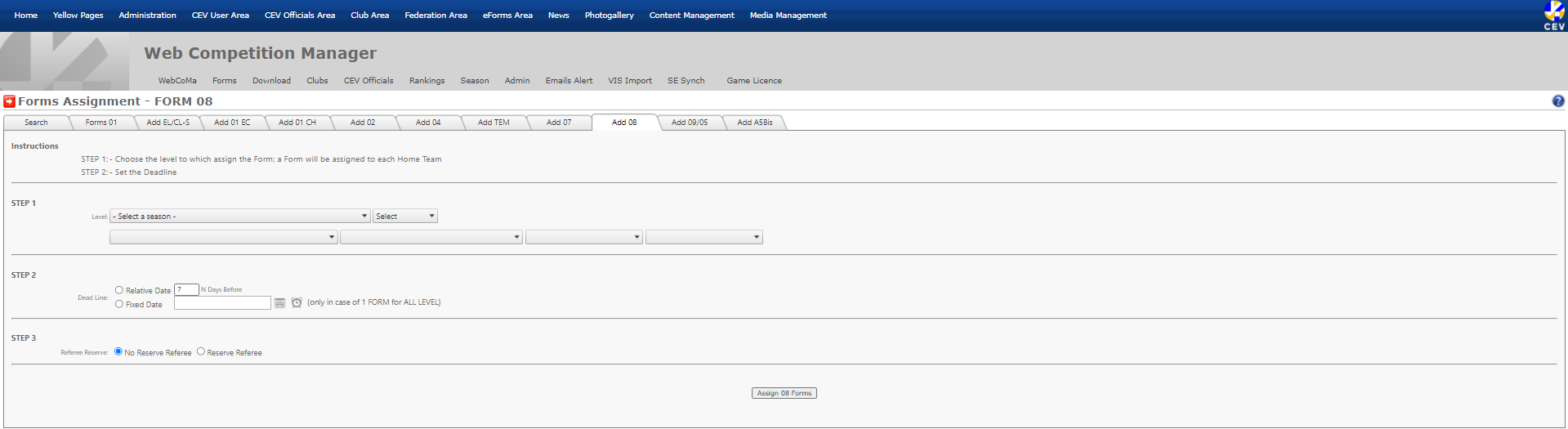Open the Add 02 tab
Image resolution: width=1568 pixels, height=429 pixels.
(x=363, y=123)
